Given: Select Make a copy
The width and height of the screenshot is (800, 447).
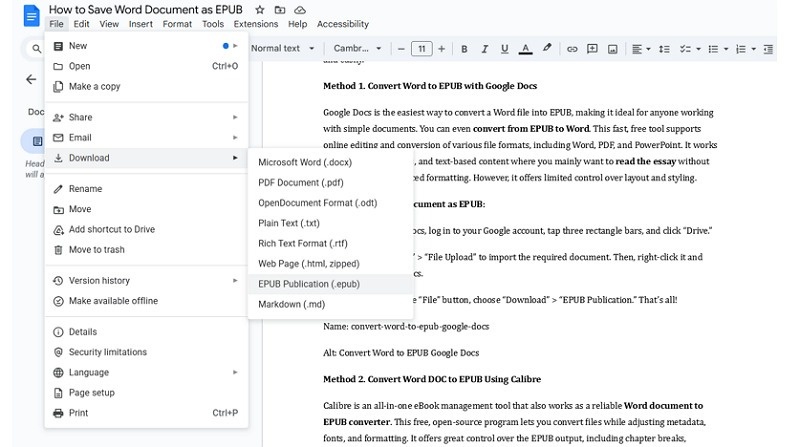Looking at the screenshot, I should pyautogui.click(x=146, y=87).
